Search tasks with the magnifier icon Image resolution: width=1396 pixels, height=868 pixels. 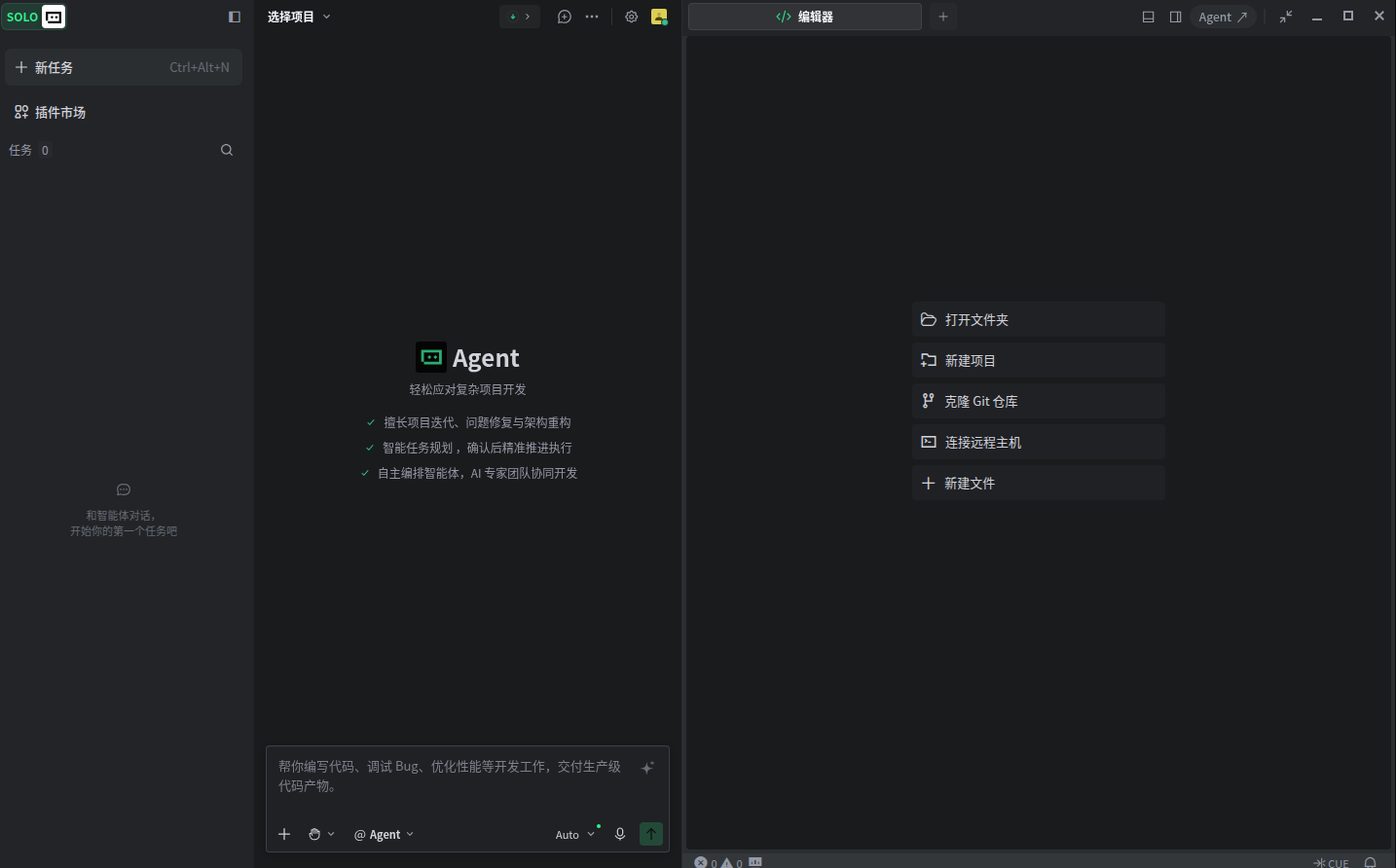pyautogui.click(x=227, y=150)
